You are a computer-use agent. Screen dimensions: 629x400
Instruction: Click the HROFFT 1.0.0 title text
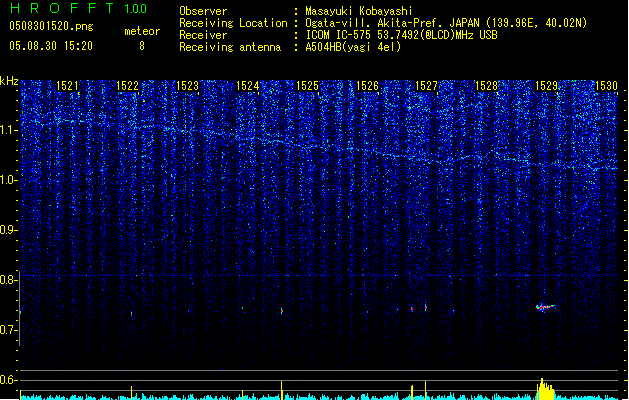pos(79,8)
